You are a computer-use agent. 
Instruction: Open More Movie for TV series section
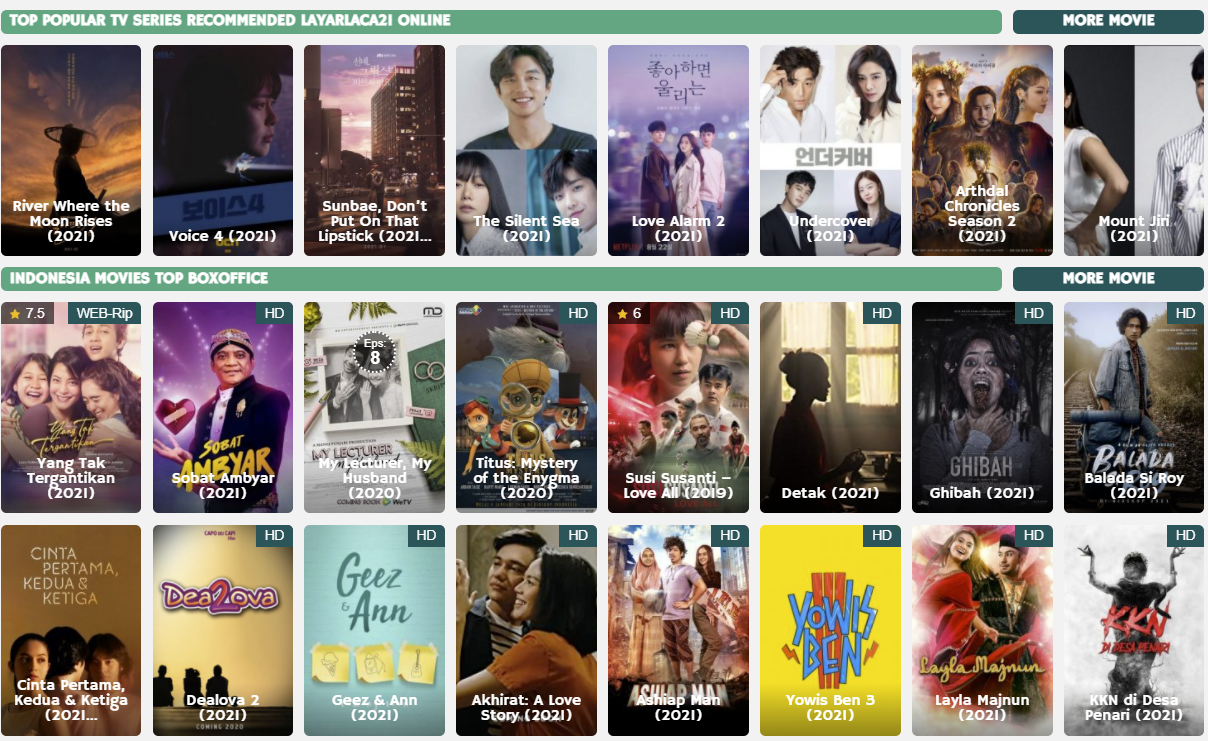click(x=1108, y=21)
